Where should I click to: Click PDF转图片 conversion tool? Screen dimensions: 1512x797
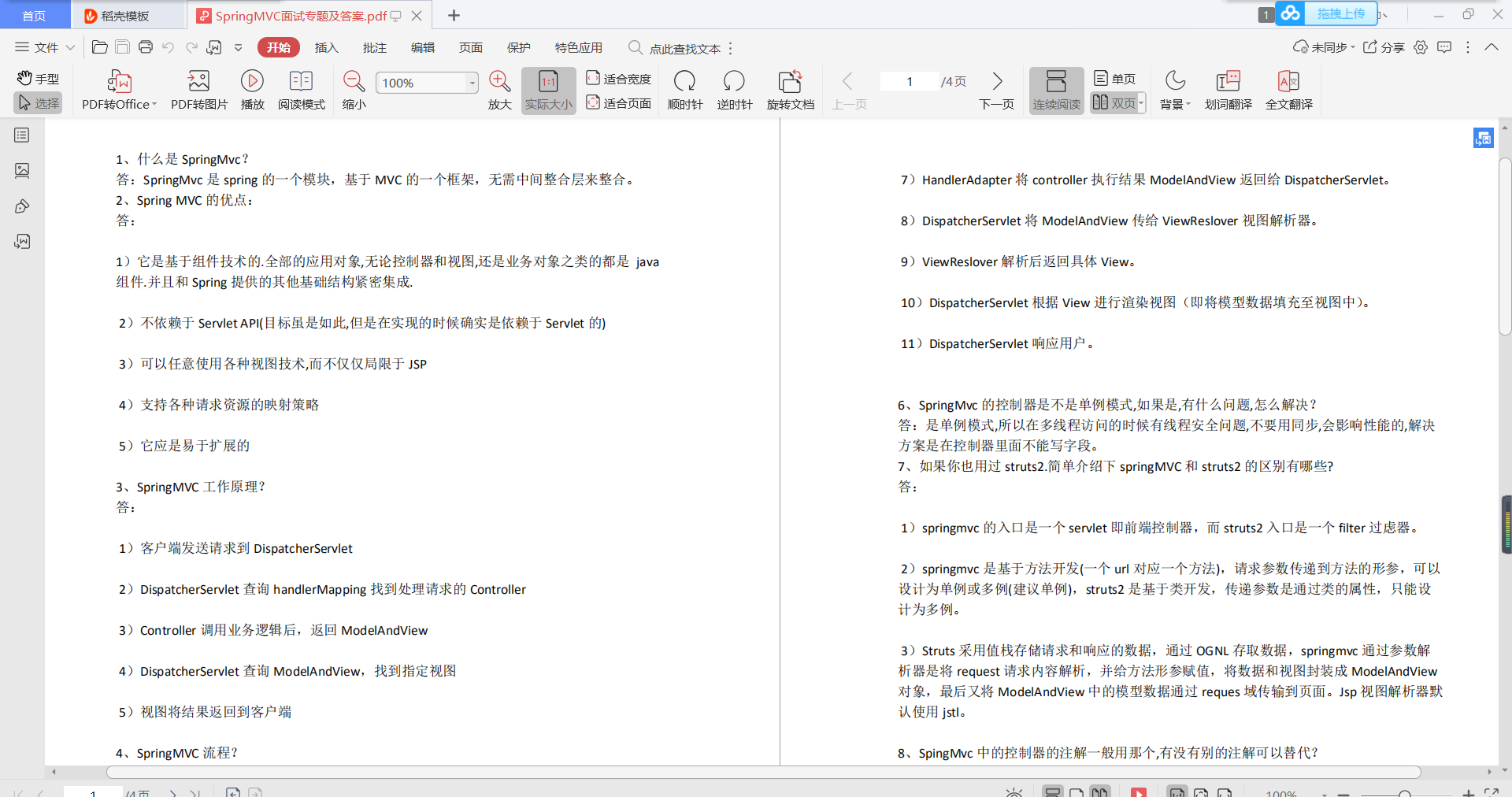[x=199, y=91]
